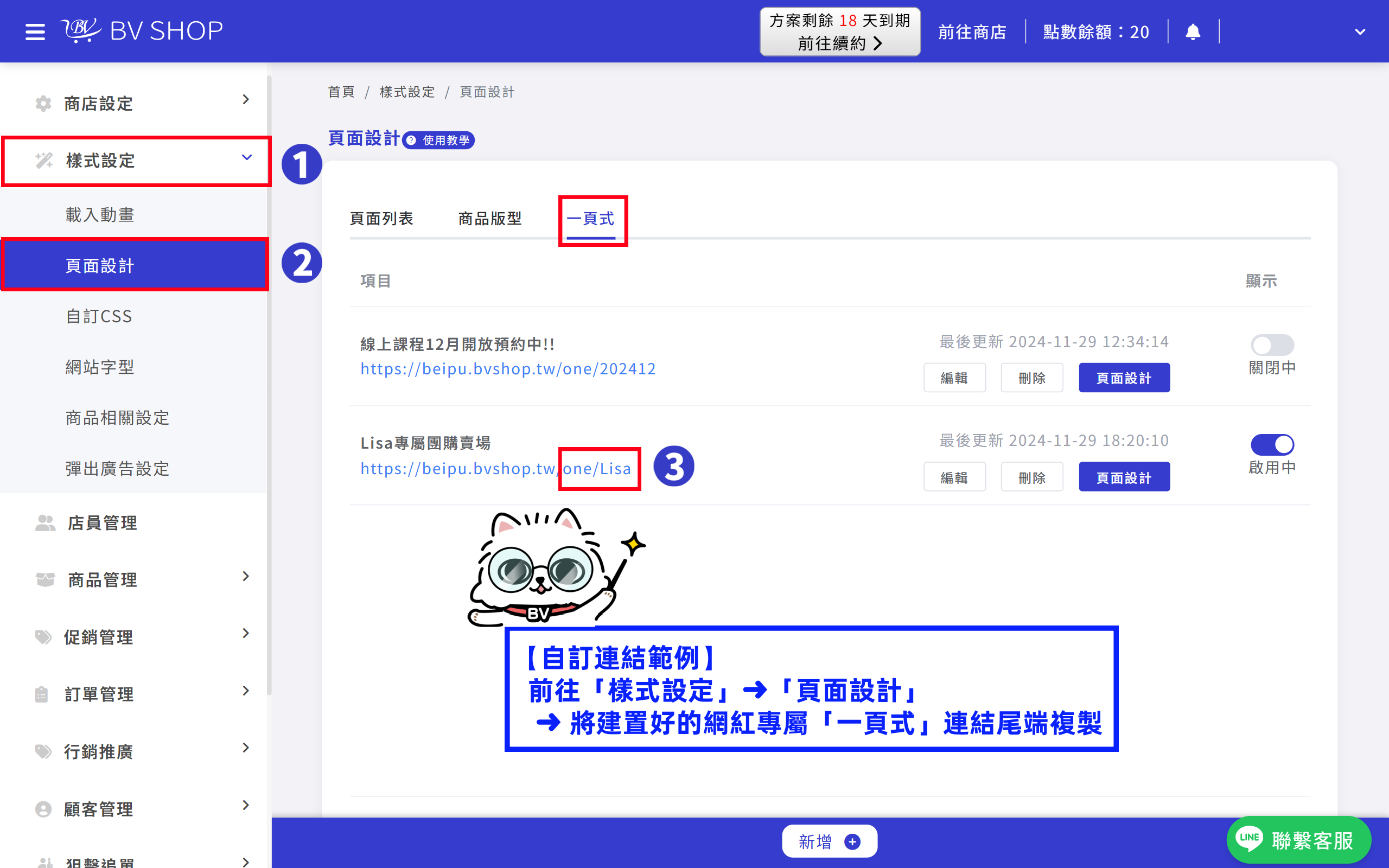Viewport: 1389px width, 868px height.
Task: Click the 樣式設定 magic wand icon
Action: 43,160
